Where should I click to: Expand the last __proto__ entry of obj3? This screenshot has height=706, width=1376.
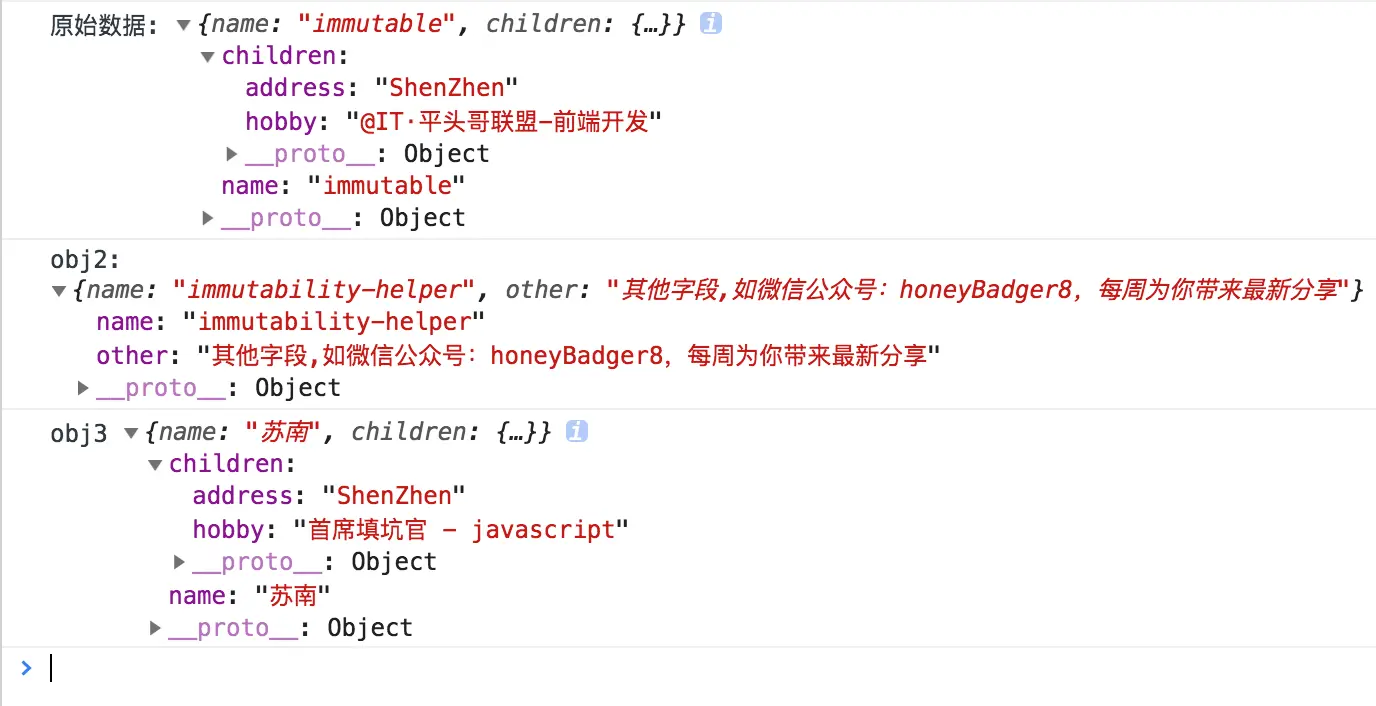pos(155,627)
